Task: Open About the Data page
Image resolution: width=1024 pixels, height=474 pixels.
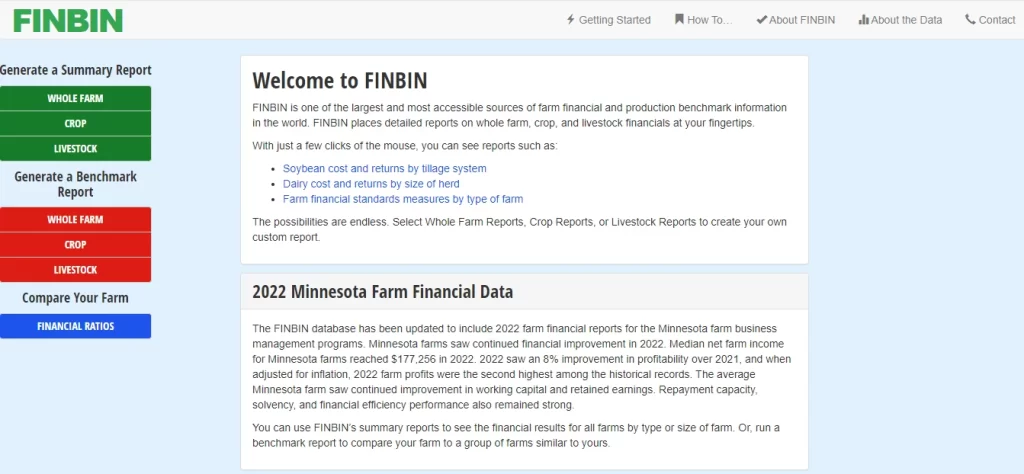Action: pyautogui.click(x=900, y=20)
